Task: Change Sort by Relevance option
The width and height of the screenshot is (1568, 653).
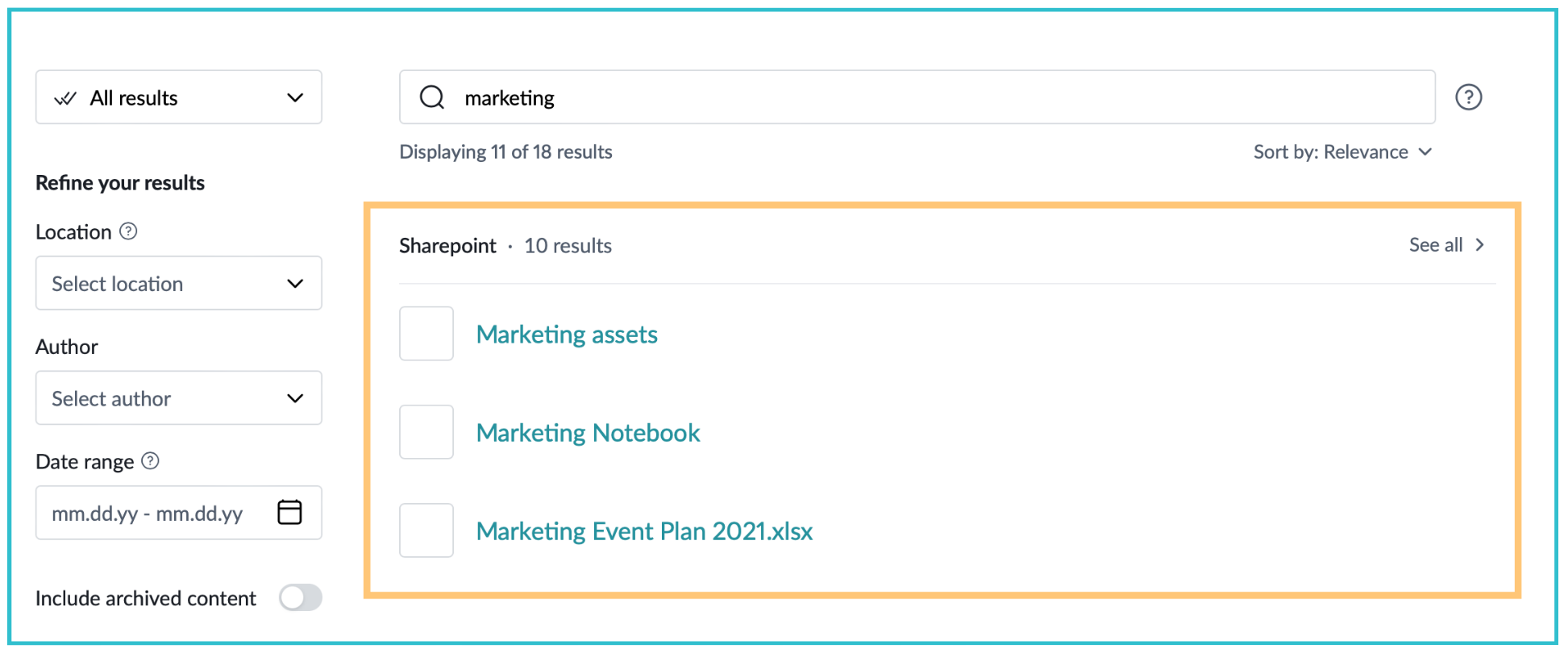Action: 1342,152
